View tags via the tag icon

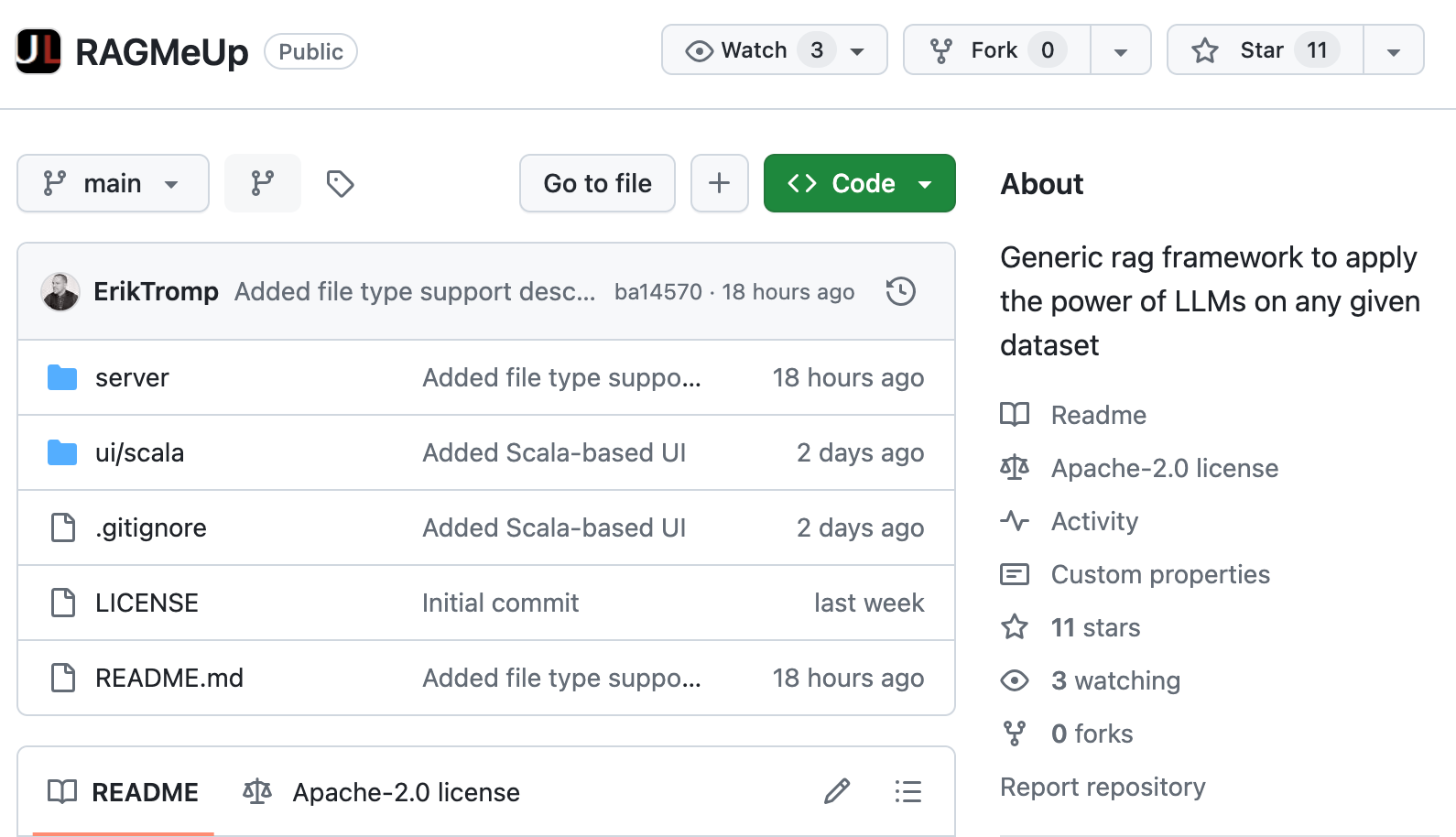[340, 183]
